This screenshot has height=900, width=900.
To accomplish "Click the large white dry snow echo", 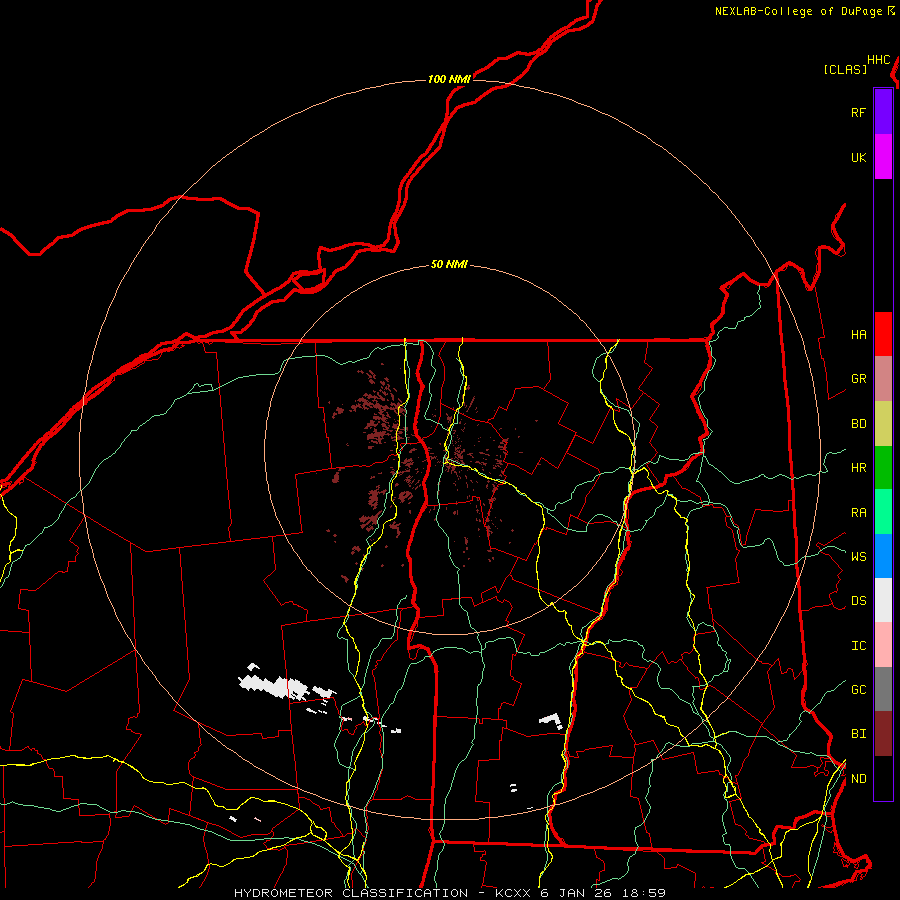I will (276, 685).
